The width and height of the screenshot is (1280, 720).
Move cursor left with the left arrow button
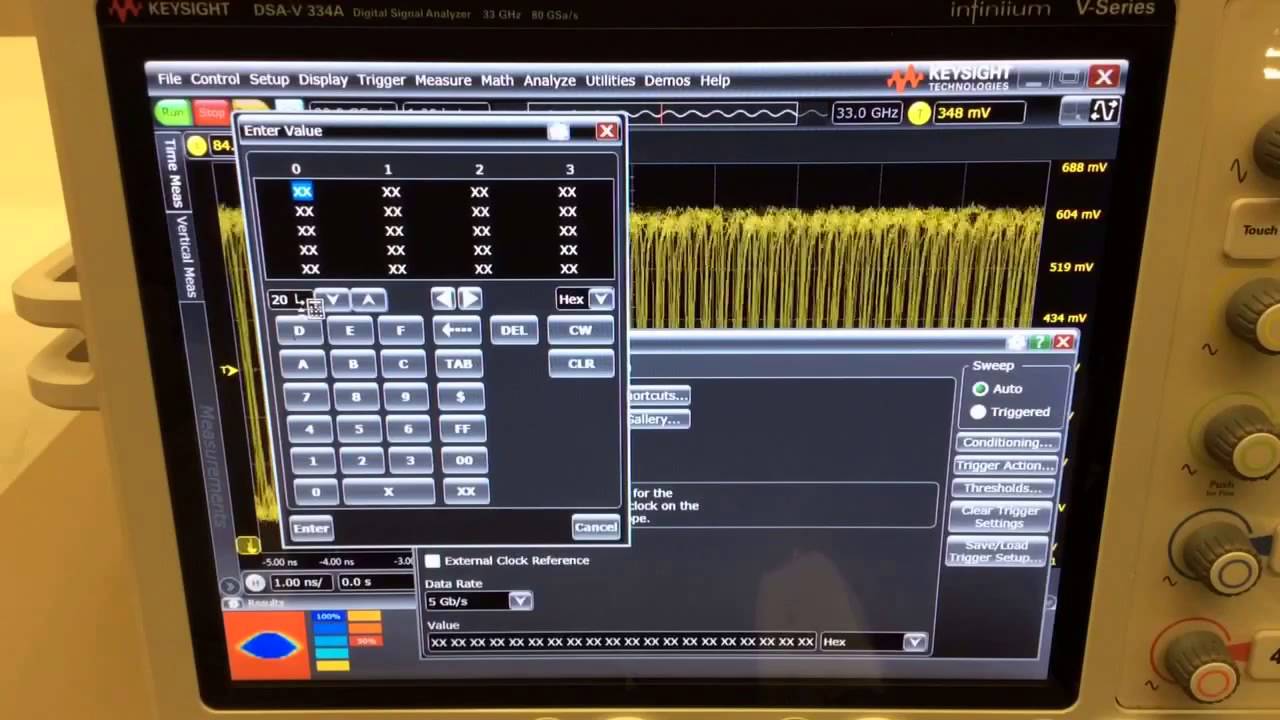point(442,298)
